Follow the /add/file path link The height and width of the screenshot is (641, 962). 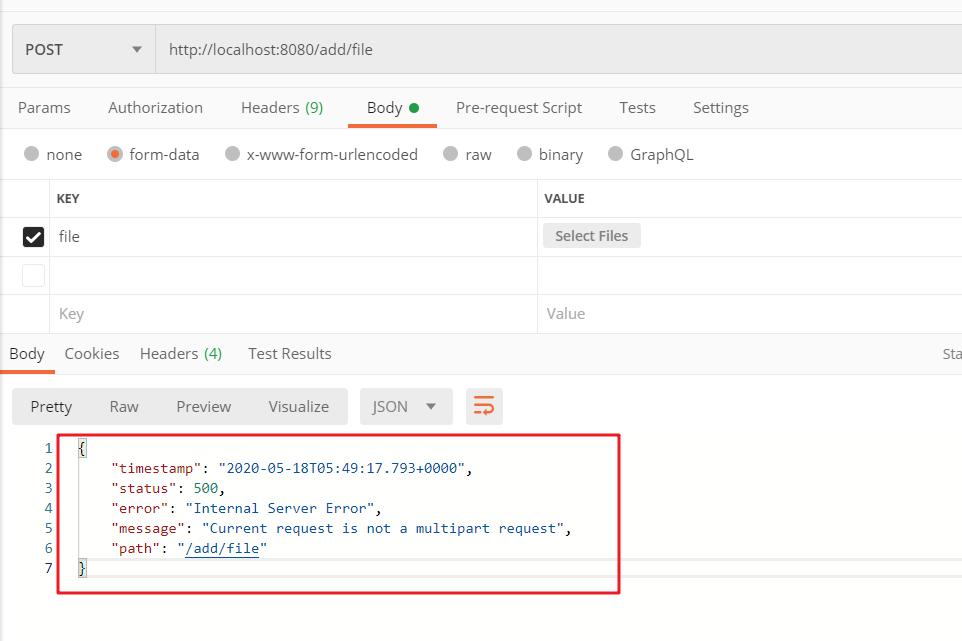[x=222, y=548]
